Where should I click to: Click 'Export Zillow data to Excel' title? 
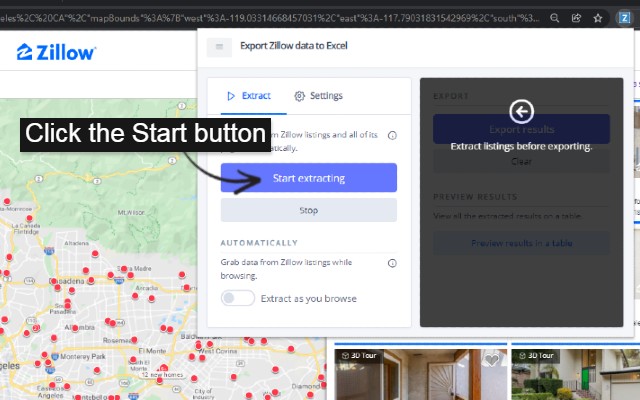(x=293, y=46)
